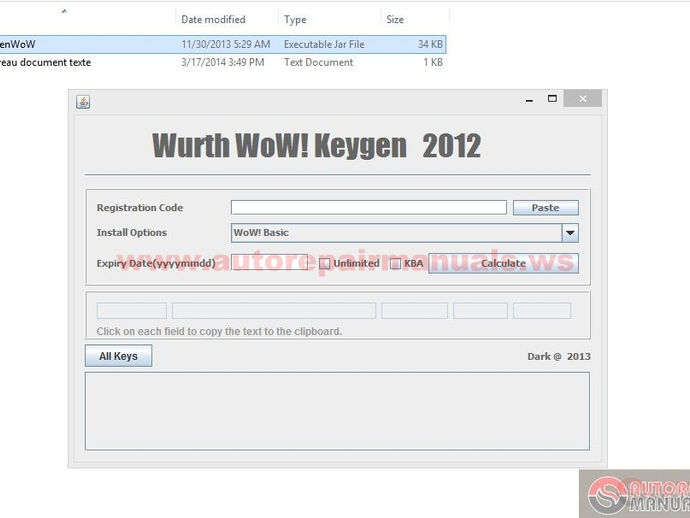Viewport: 690px width, 518px height.
Task: Maximize the keygen window
Action: click(552, 99)
